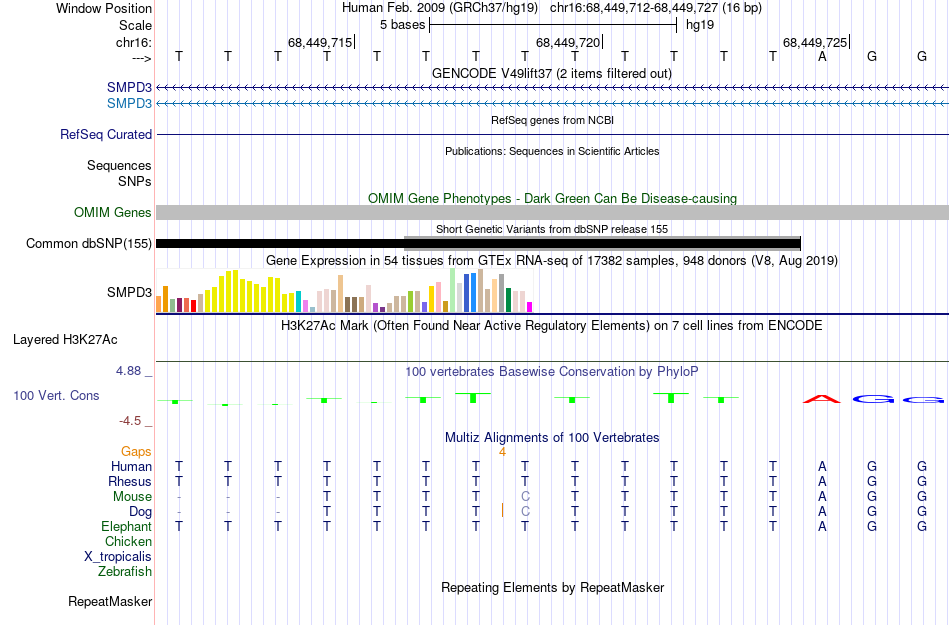Click the dark green bar in GTEx chart

point(508,300)
